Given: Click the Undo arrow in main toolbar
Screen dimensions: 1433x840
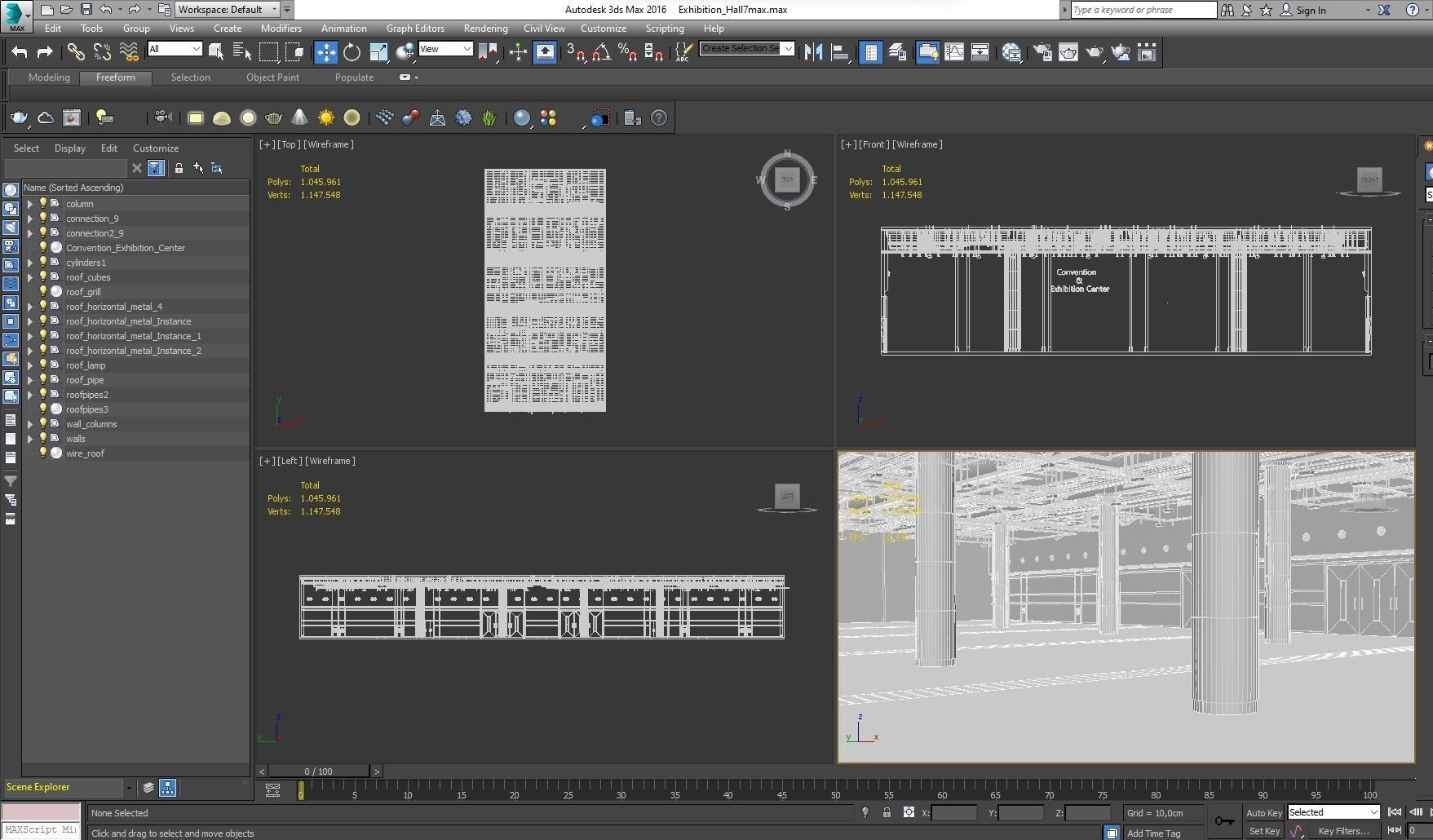Looking at the screenshot, I should 19,52.
